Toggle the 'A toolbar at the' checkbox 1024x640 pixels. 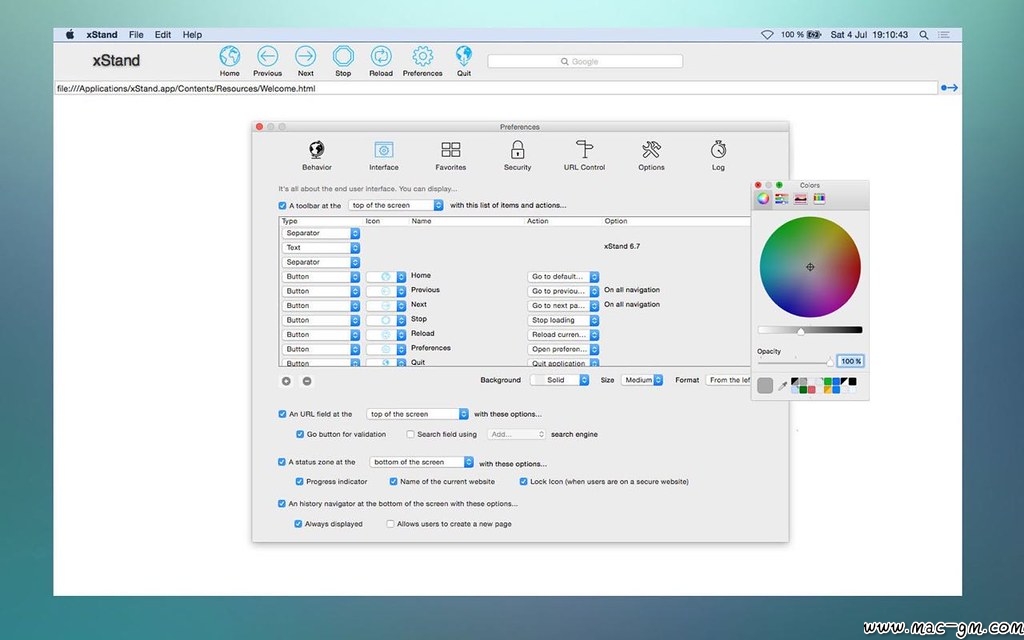click(x=282, y=205)
